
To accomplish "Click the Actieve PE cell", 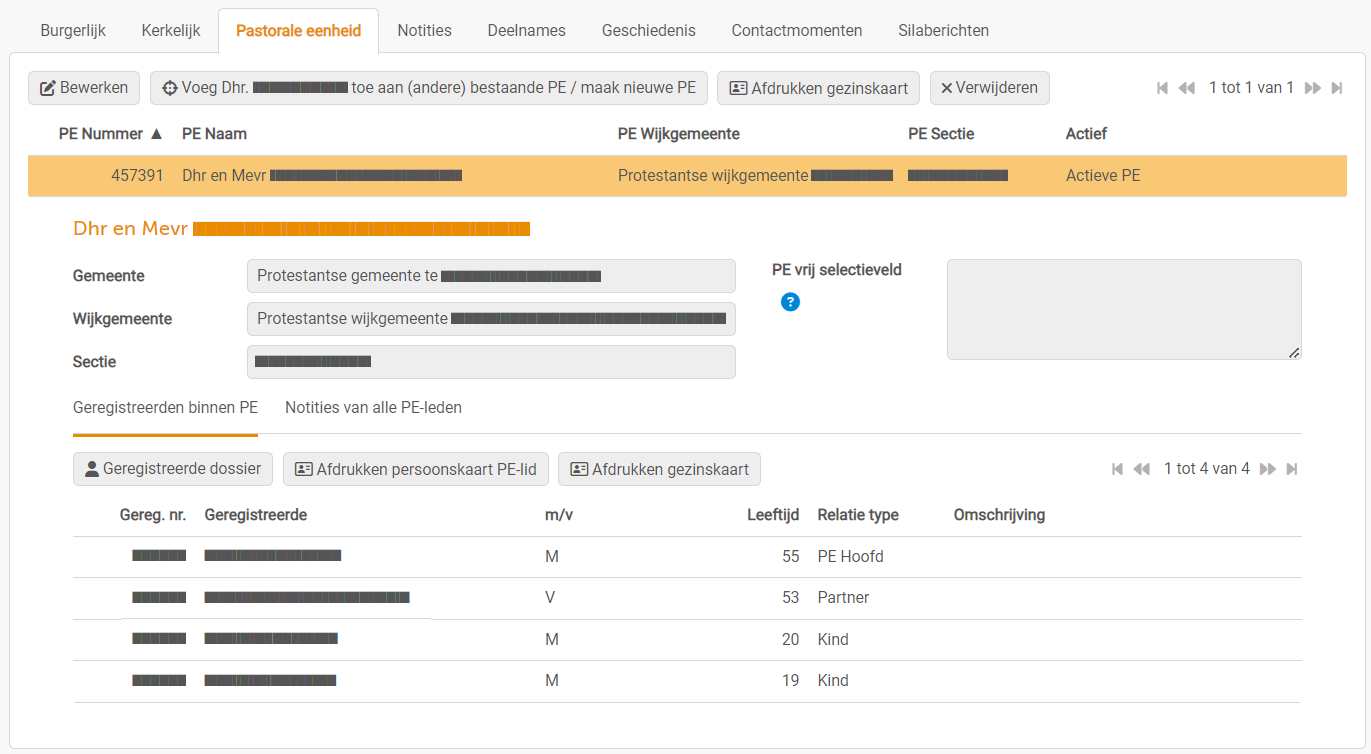I will coord(1103,176).
